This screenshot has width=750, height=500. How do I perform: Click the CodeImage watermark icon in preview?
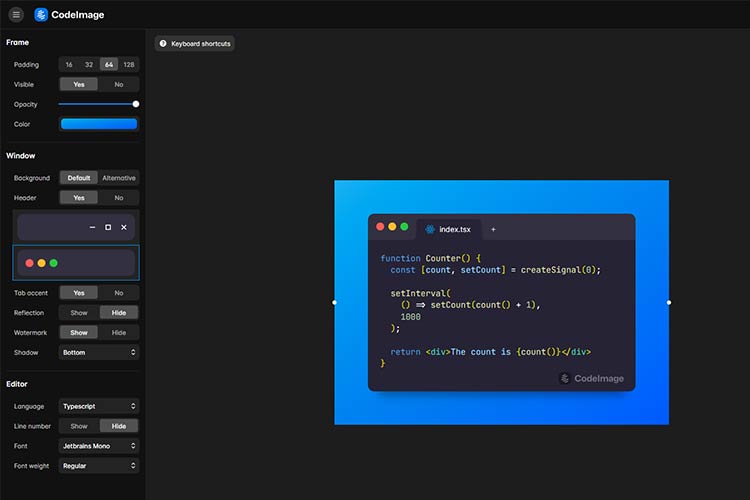tap(565, 379)
